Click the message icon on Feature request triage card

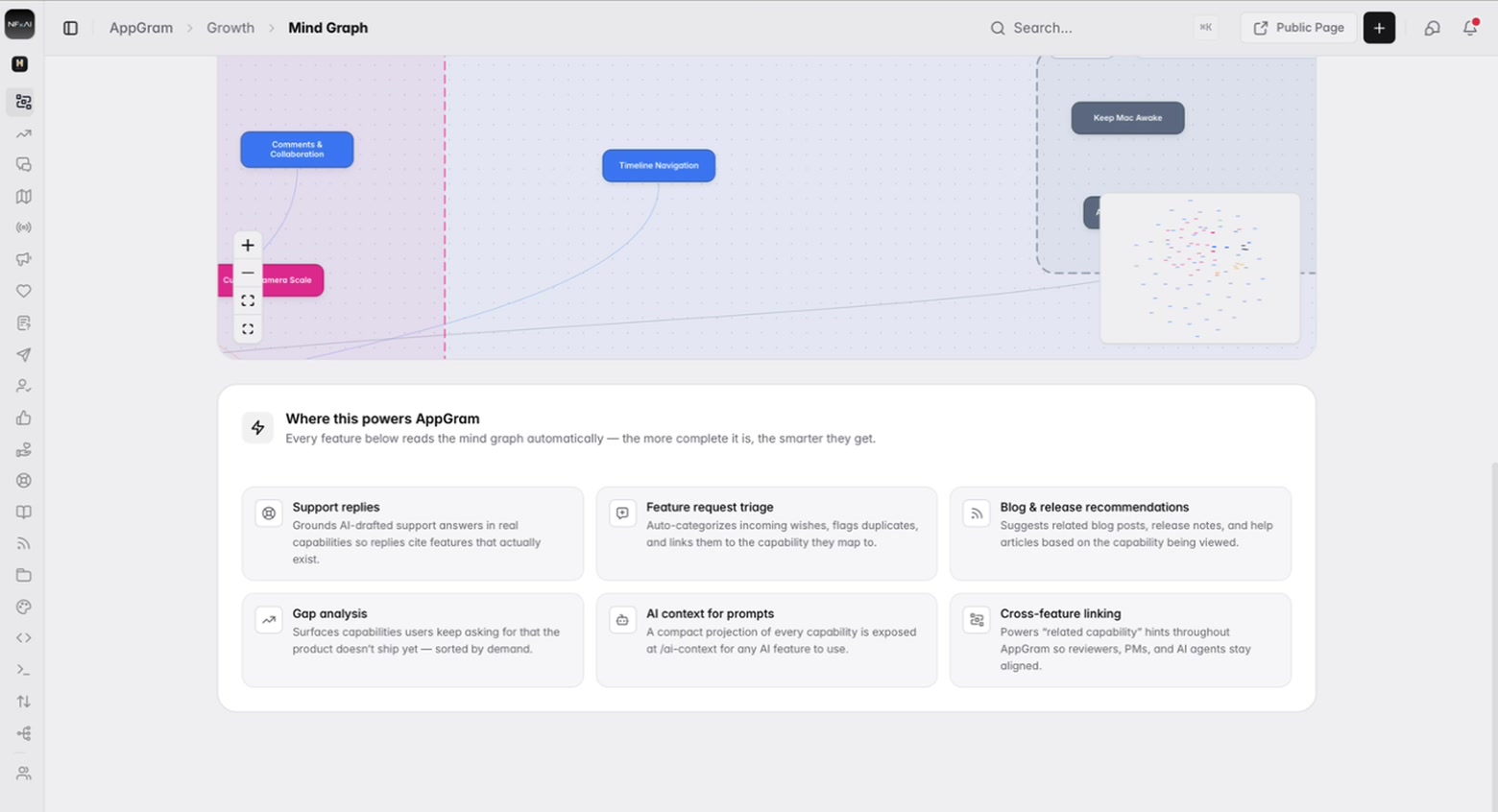[x=622, y=513]
